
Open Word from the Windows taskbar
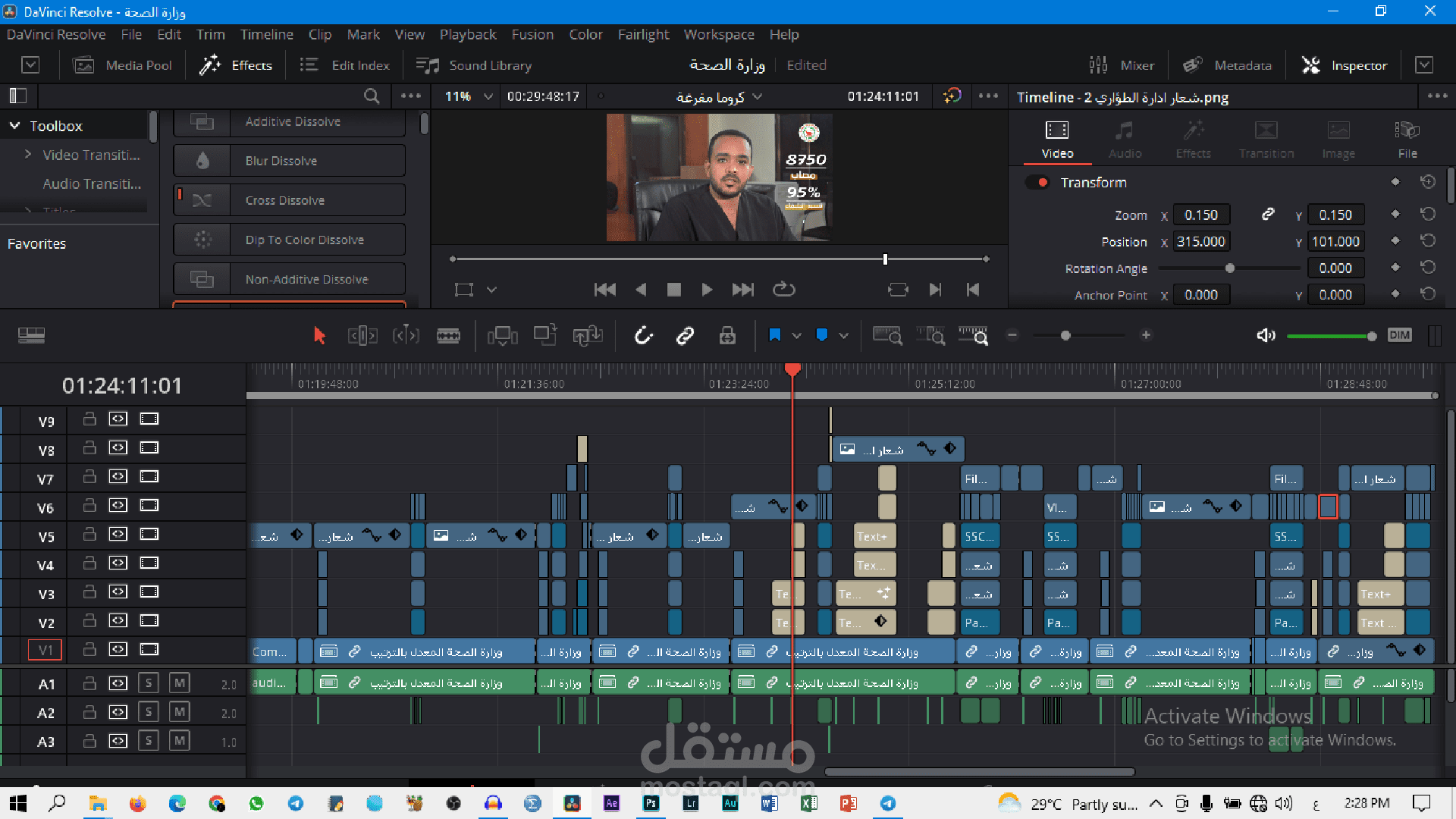[x=769, y=803]
